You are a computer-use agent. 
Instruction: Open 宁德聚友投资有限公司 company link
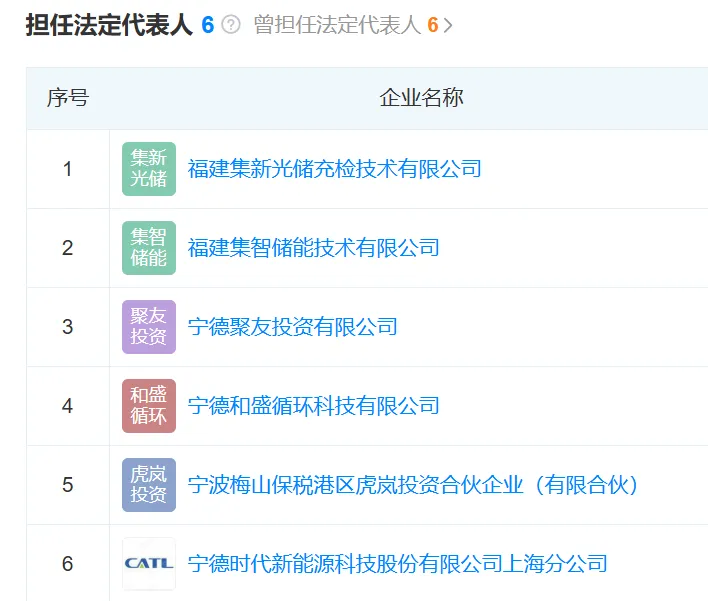(292, 327)
